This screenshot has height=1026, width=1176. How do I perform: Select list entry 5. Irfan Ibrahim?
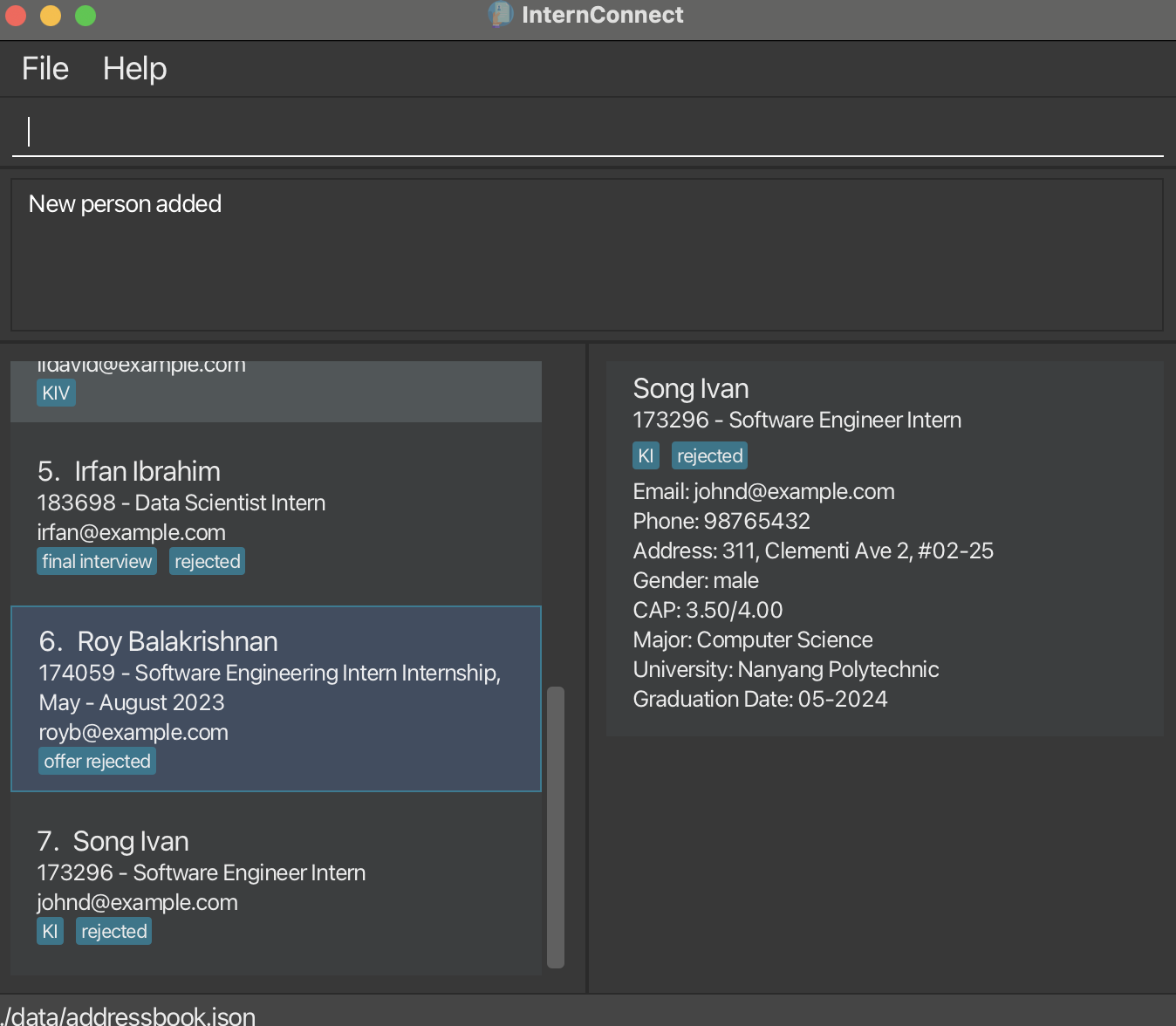click(x=276, y=515)
